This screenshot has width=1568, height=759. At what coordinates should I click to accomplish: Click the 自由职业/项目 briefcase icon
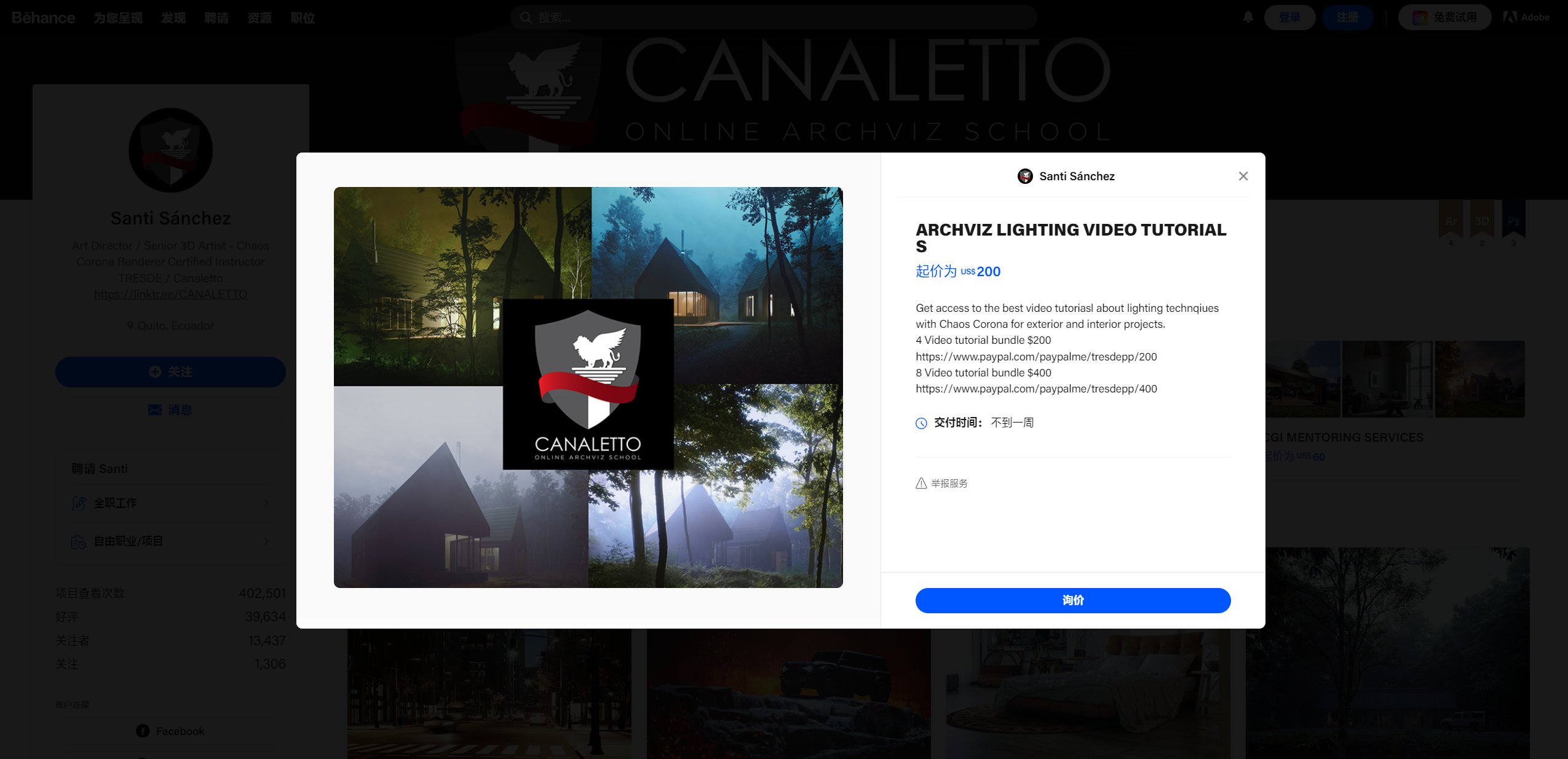pyautogui.click(x=78, y=541)
